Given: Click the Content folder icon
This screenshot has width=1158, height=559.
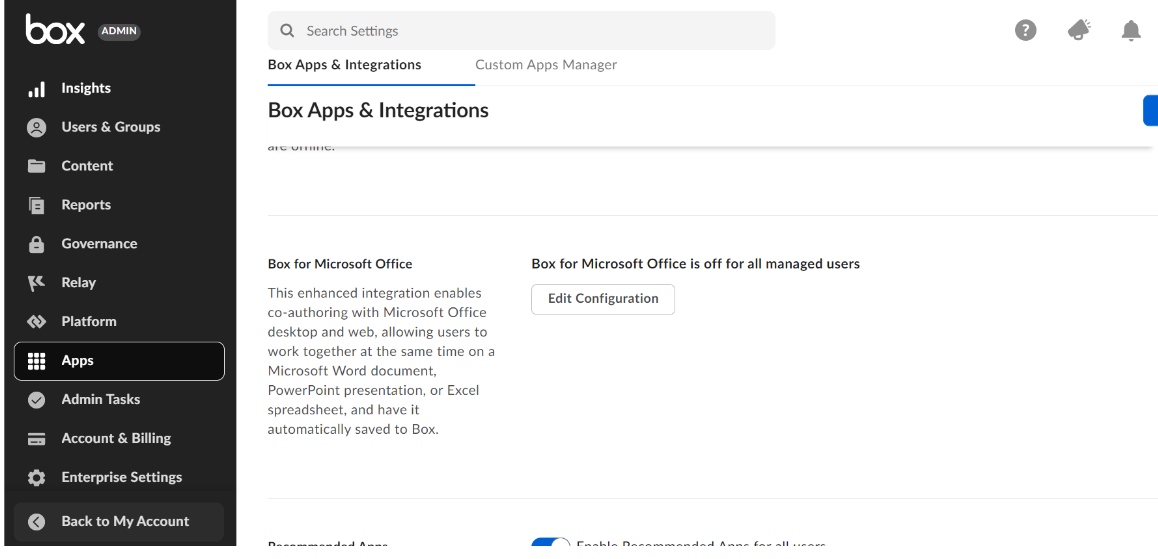Looking at the screenshot, I should (36, 166).
